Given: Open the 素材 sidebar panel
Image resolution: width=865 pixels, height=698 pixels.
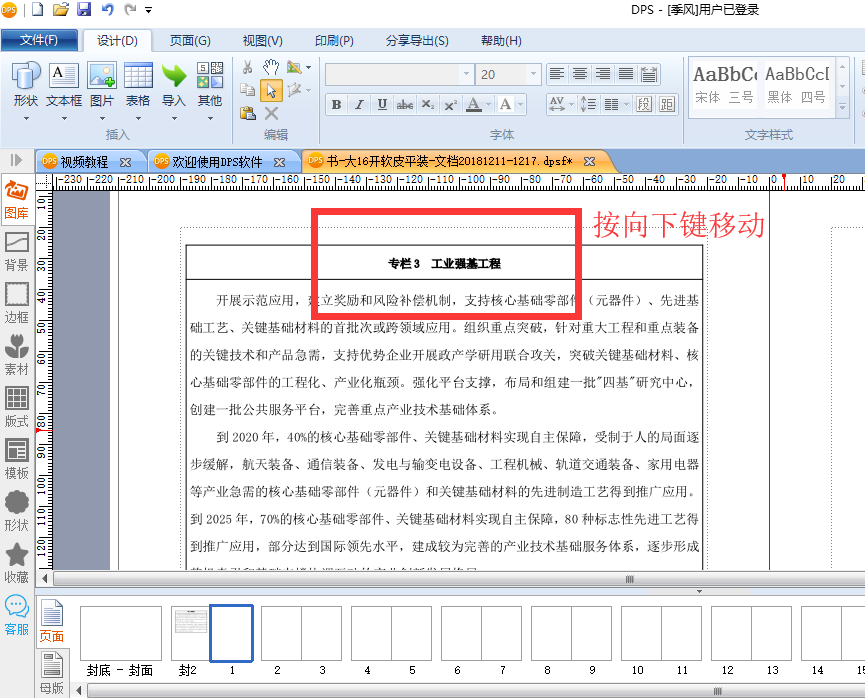Looking at the screenshot, I should pos(17,355).
